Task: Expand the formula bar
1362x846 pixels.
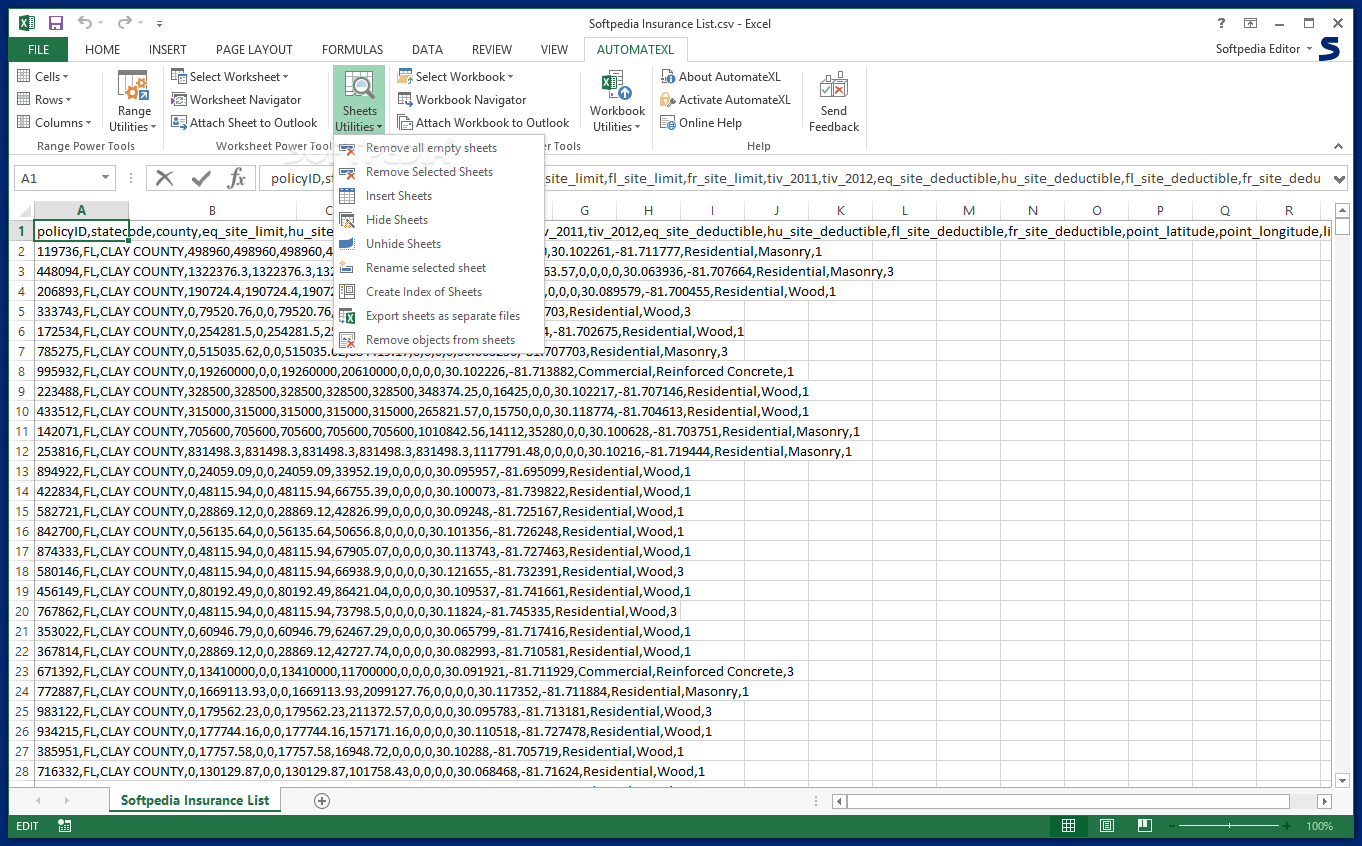Action: point(1340,178)
